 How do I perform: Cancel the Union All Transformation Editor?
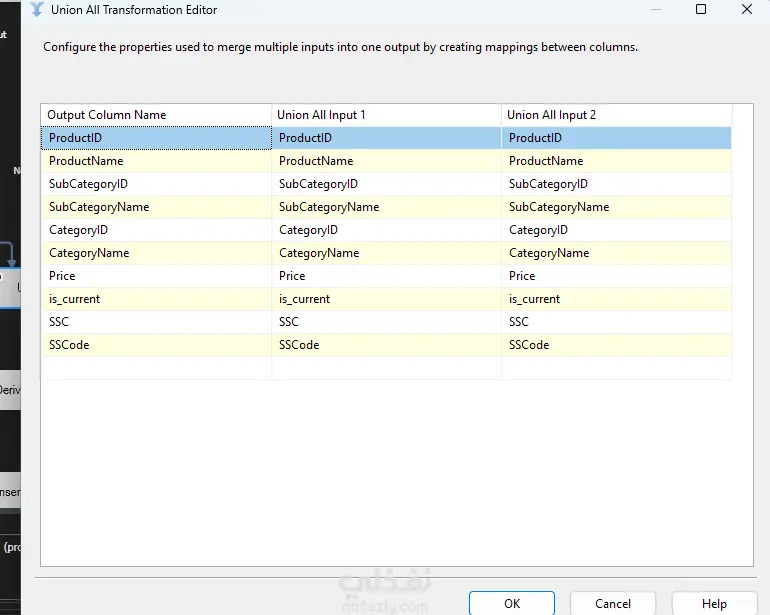coord(613,603)
